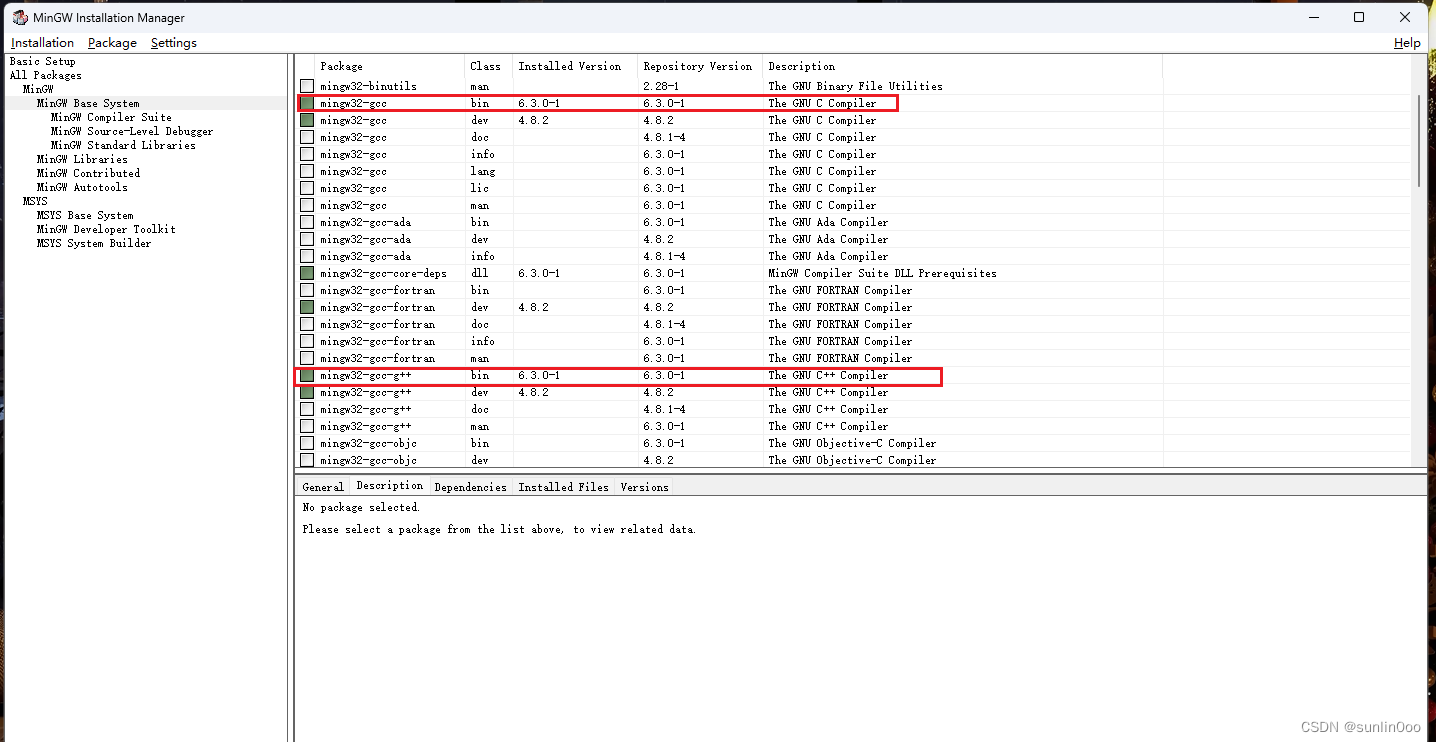Click the 'lang' class cell

tap(482, 171)
